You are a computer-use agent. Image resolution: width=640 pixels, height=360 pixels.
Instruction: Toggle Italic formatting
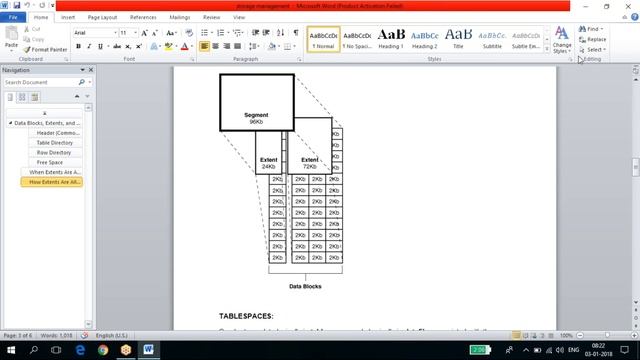89,47
